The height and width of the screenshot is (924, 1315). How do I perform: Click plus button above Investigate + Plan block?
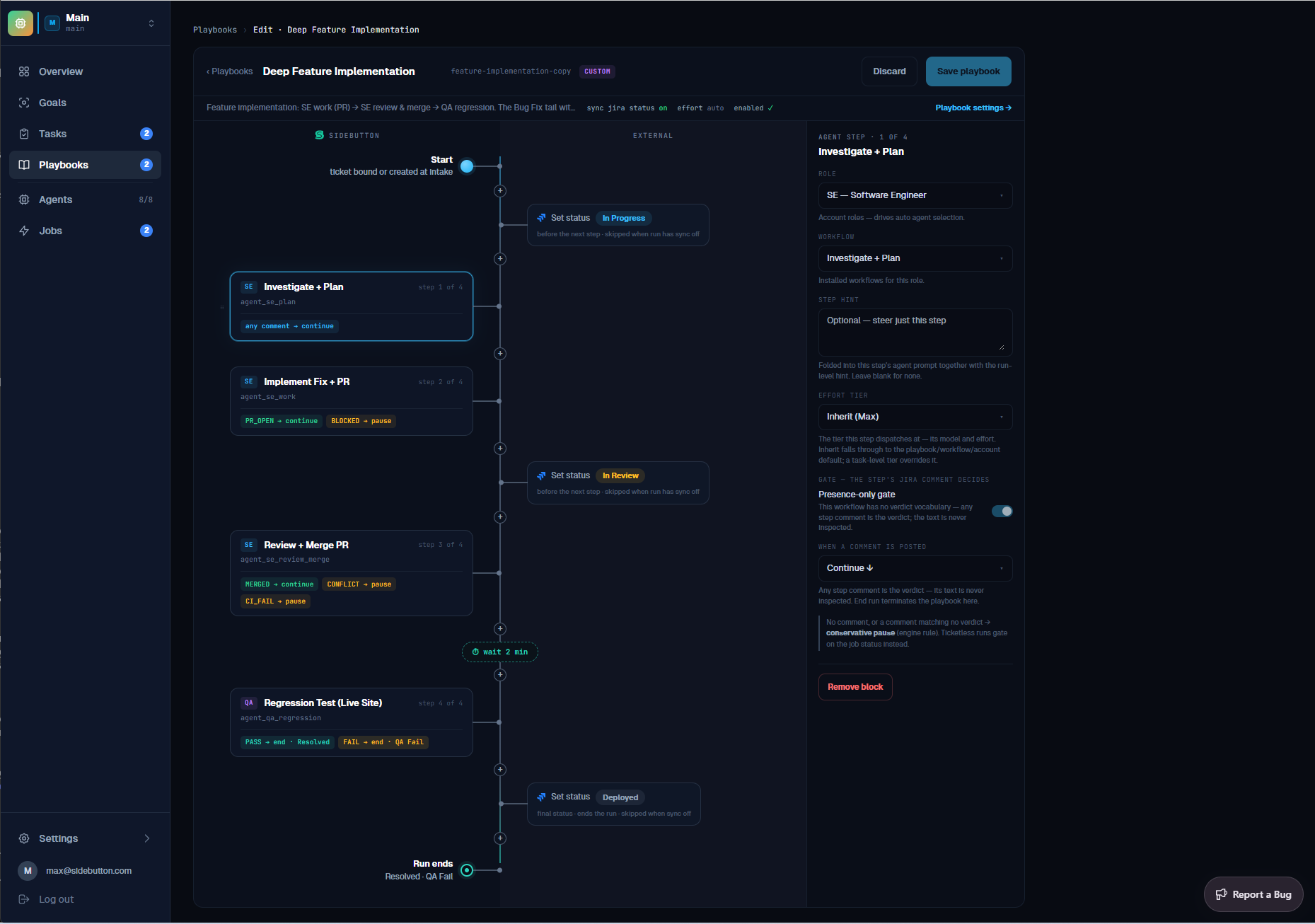click(x=500, y=259)
